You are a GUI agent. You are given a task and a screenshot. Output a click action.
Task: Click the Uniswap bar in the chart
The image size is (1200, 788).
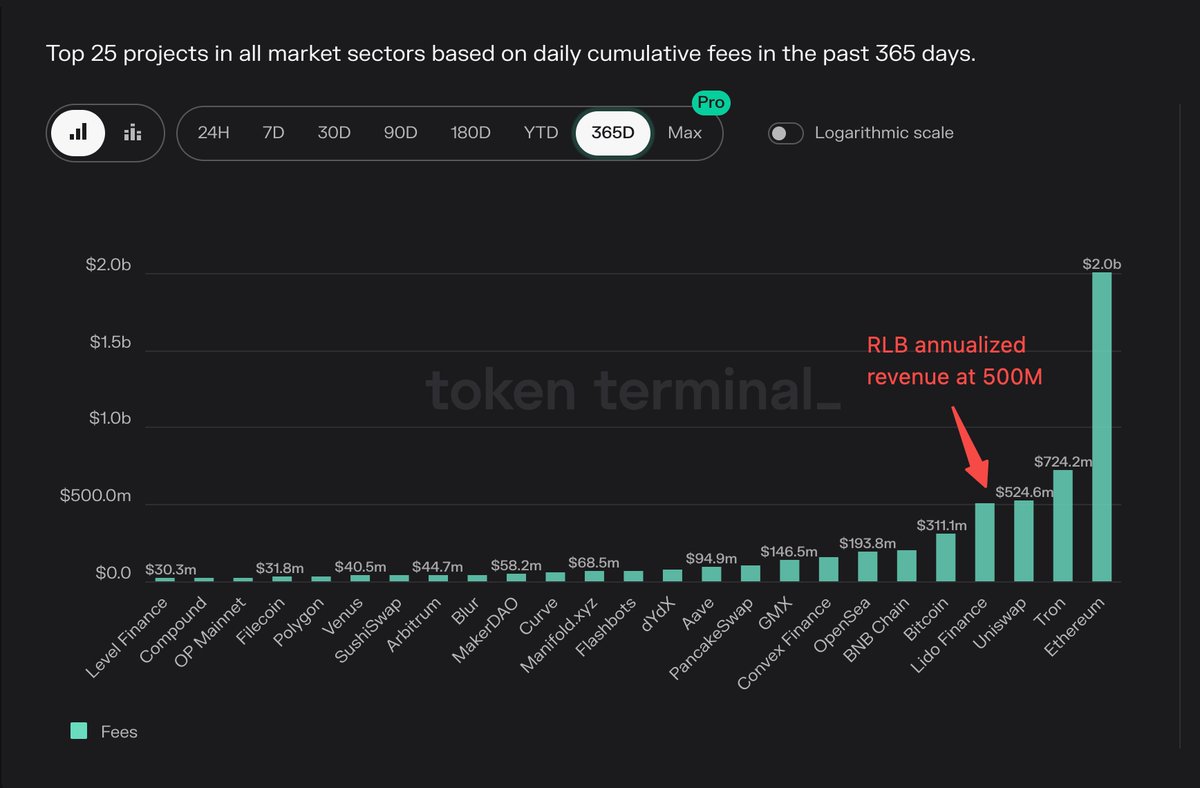point(1024,541)
